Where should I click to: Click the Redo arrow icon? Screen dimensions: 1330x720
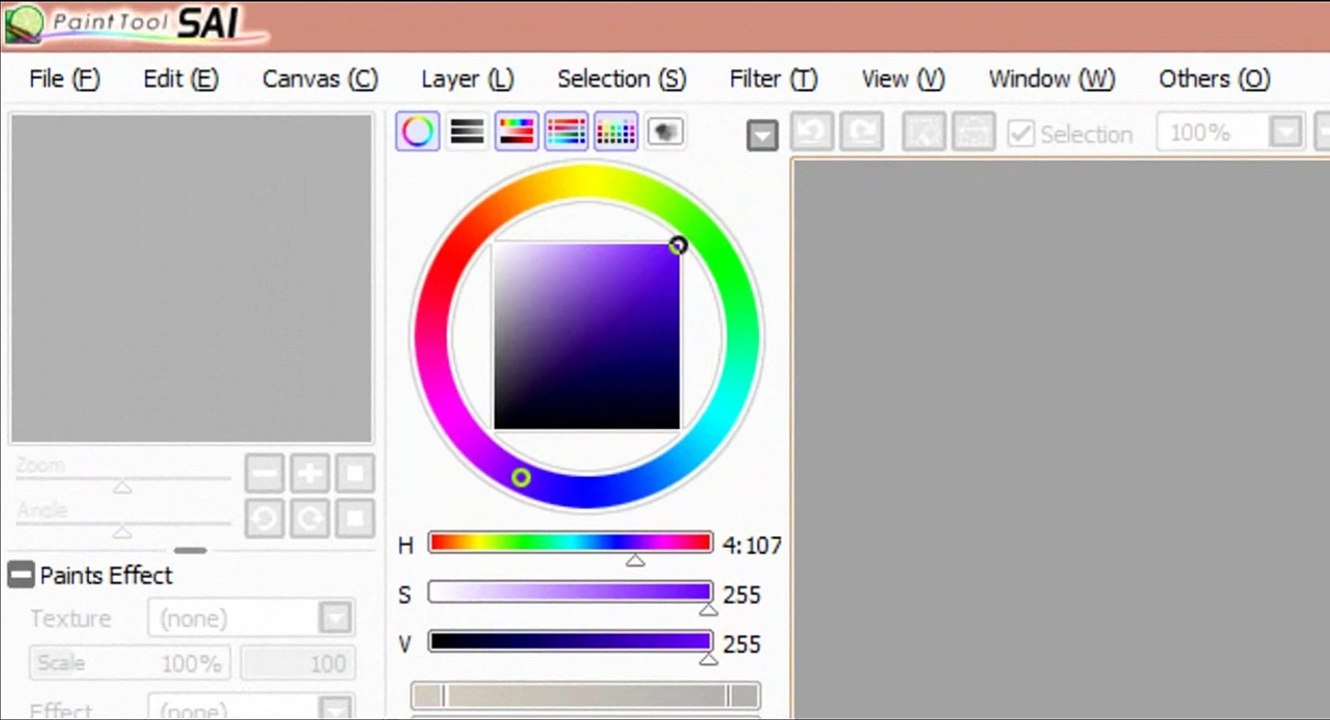(x=862, y=132)
